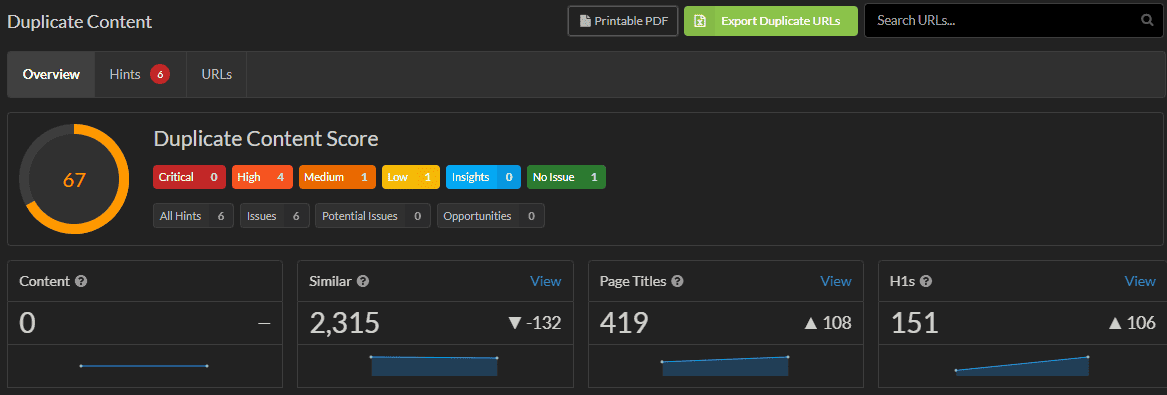Click the Duplicate Content Score heading
The height and width of the screenshot is (395, 1167).
[x=266, y=139]
